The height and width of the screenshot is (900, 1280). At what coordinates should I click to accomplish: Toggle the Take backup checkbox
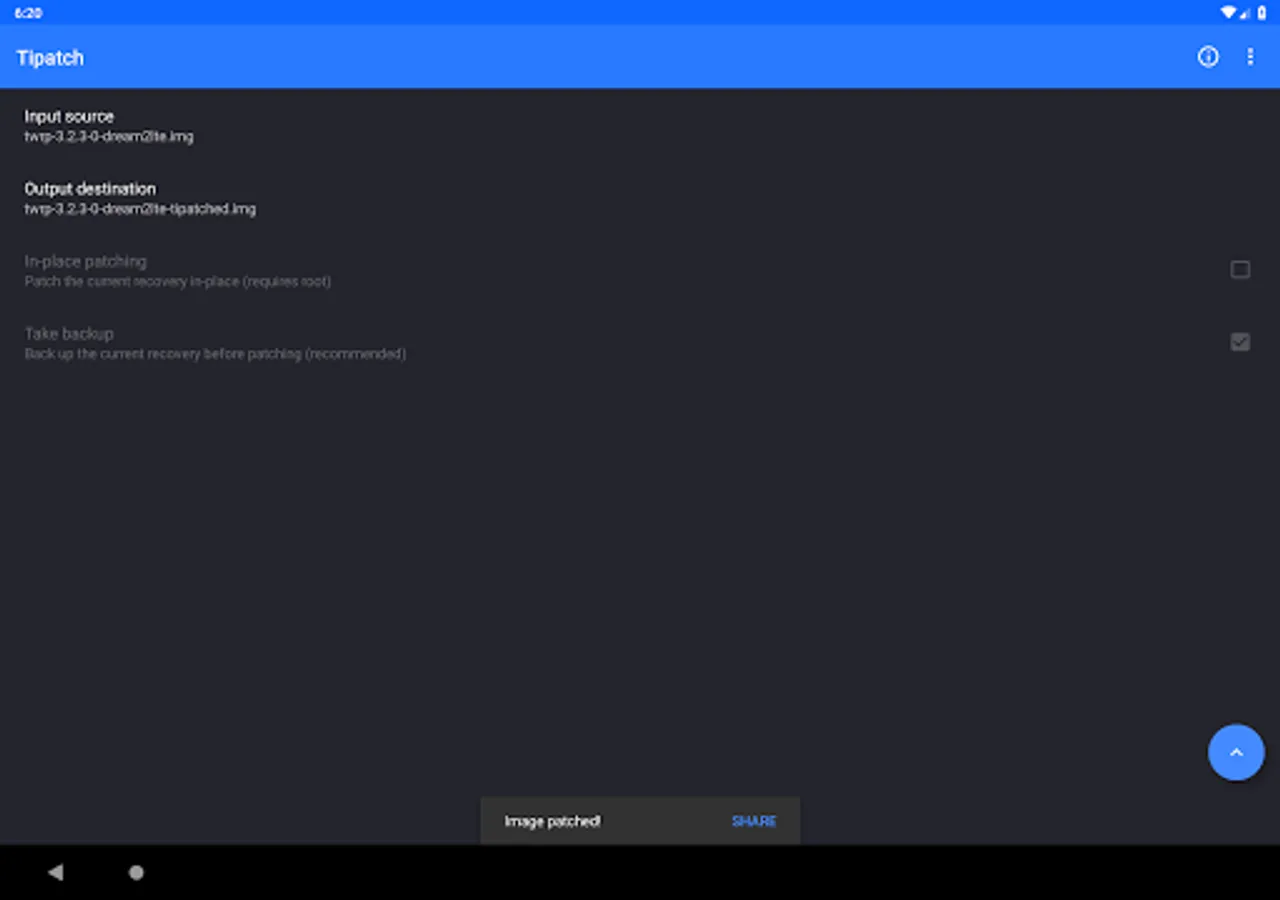[x=1240, y=342]
